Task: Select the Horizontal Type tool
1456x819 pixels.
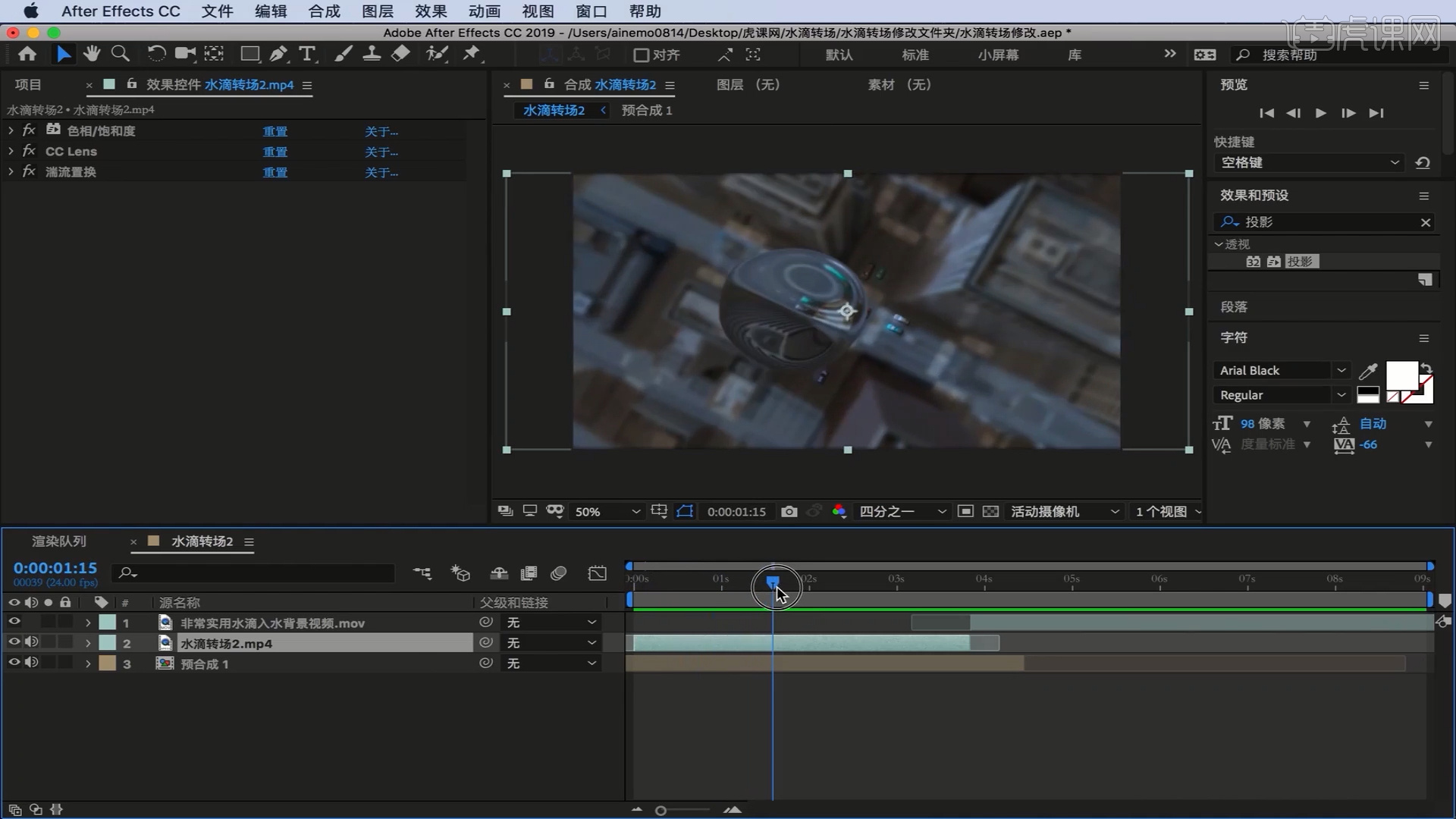Action: pos(307,54)
